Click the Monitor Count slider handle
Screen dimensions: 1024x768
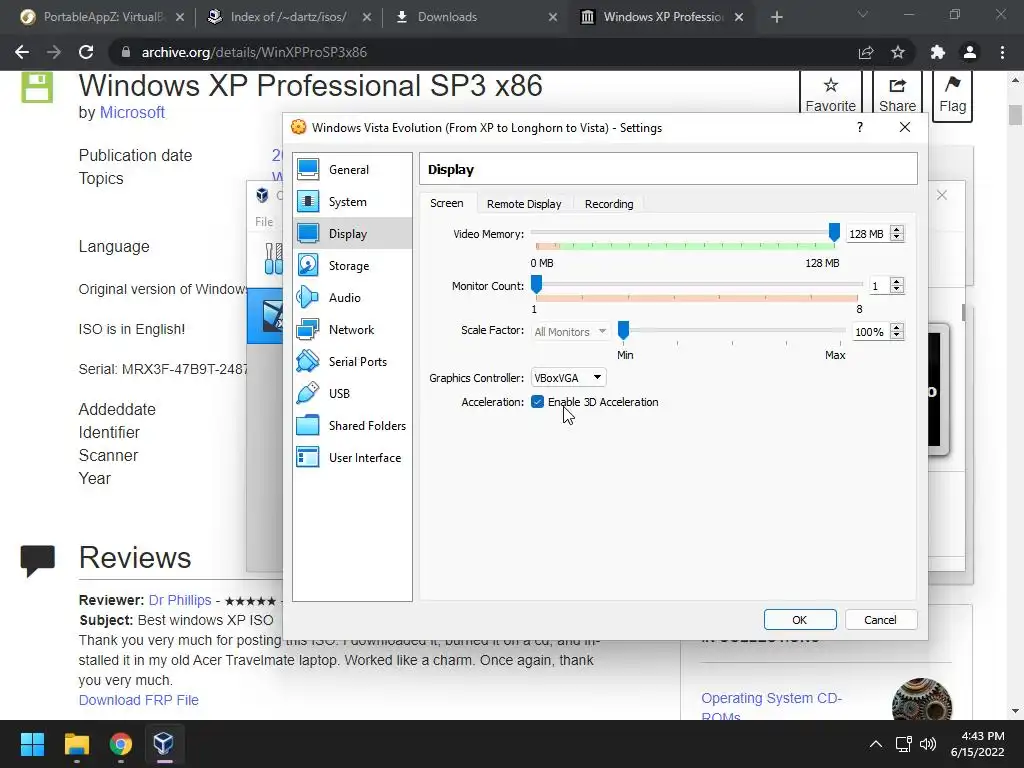tap(536, 284)
